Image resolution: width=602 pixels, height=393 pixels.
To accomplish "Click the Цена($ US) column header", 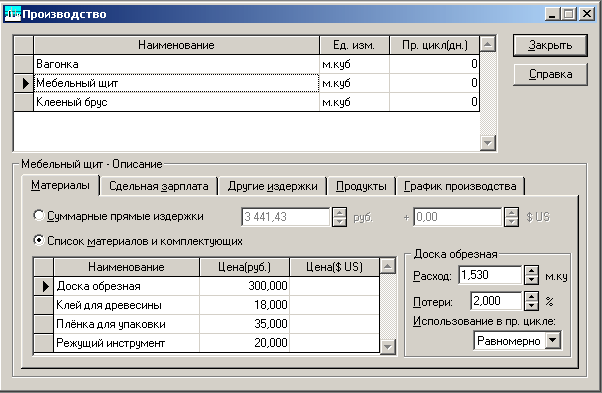I will 334,267.
